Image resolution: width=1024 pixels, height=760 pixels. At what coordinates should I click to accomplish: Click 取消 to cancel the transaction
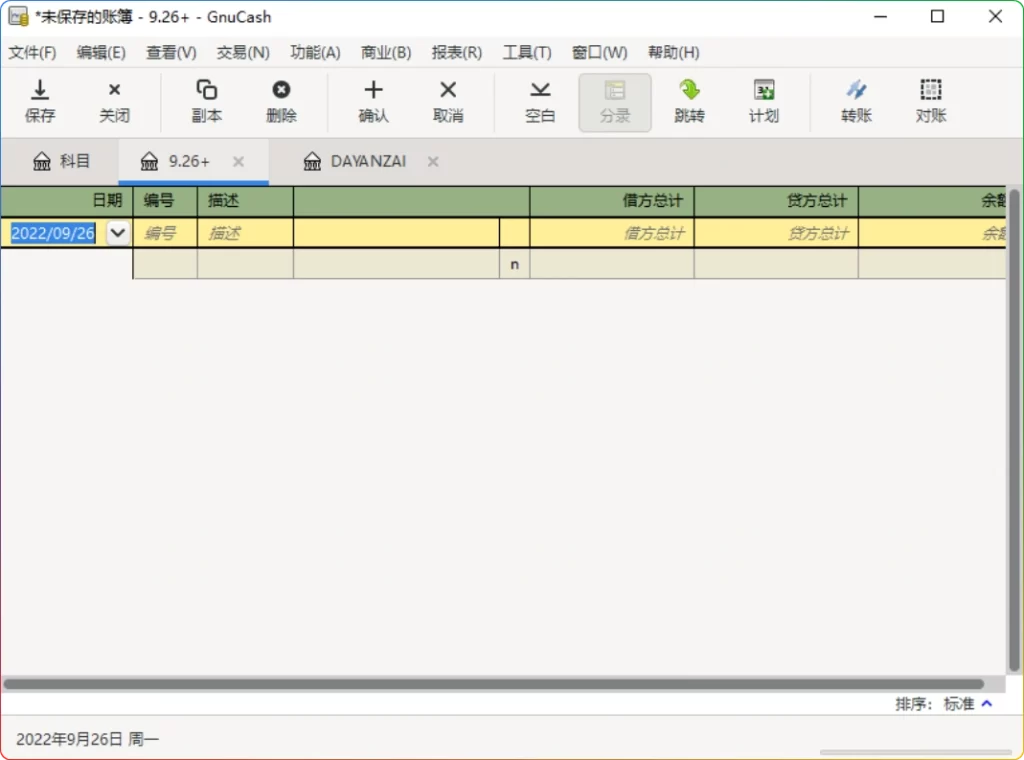pos(447,100)
